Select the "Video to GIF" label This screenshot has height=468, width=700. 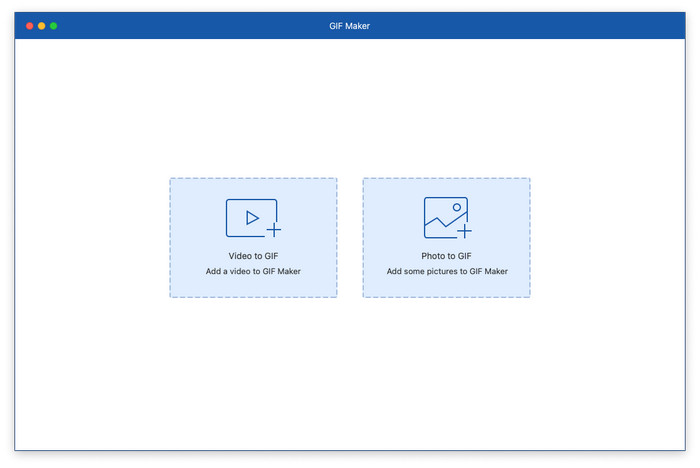tap(253, 256)
